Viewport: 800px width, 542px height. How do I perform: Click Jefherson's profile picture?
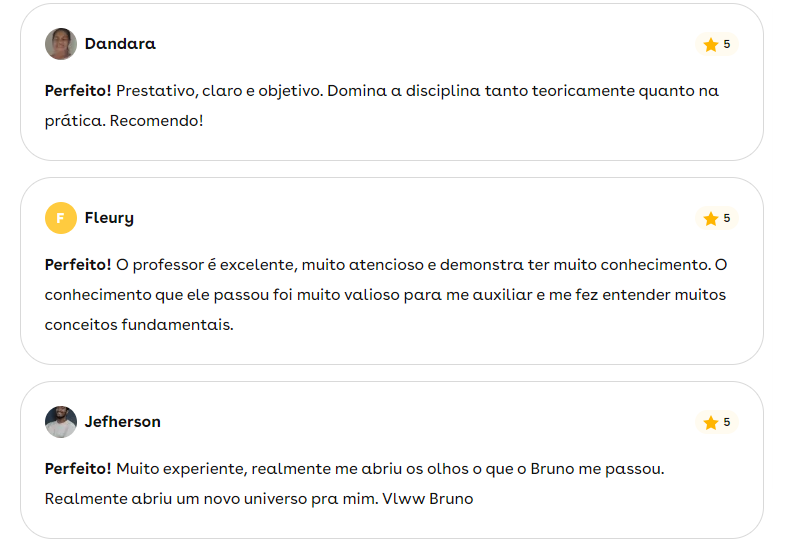point(61,422)
